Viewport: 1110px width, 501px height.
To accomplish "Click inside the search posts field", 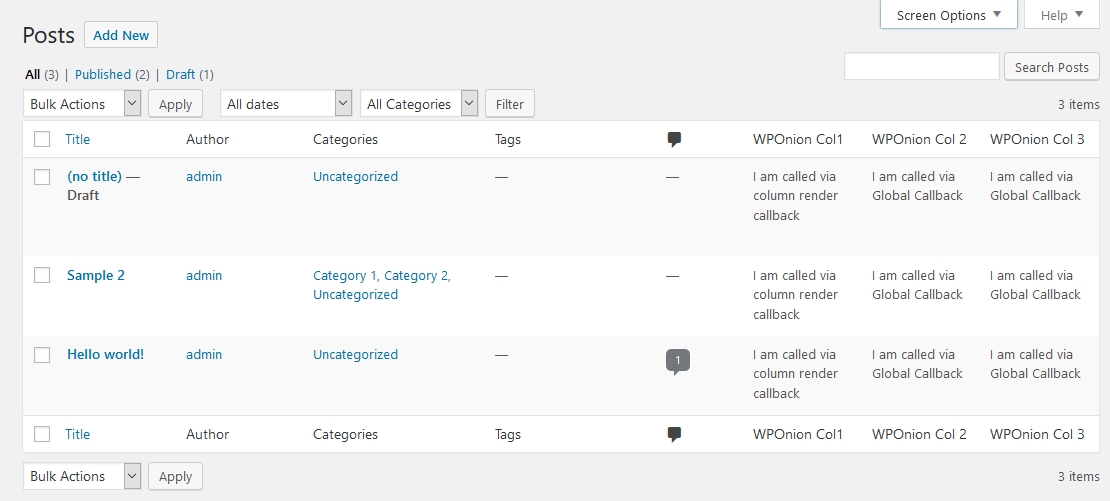I will click(x=921, y=67).
